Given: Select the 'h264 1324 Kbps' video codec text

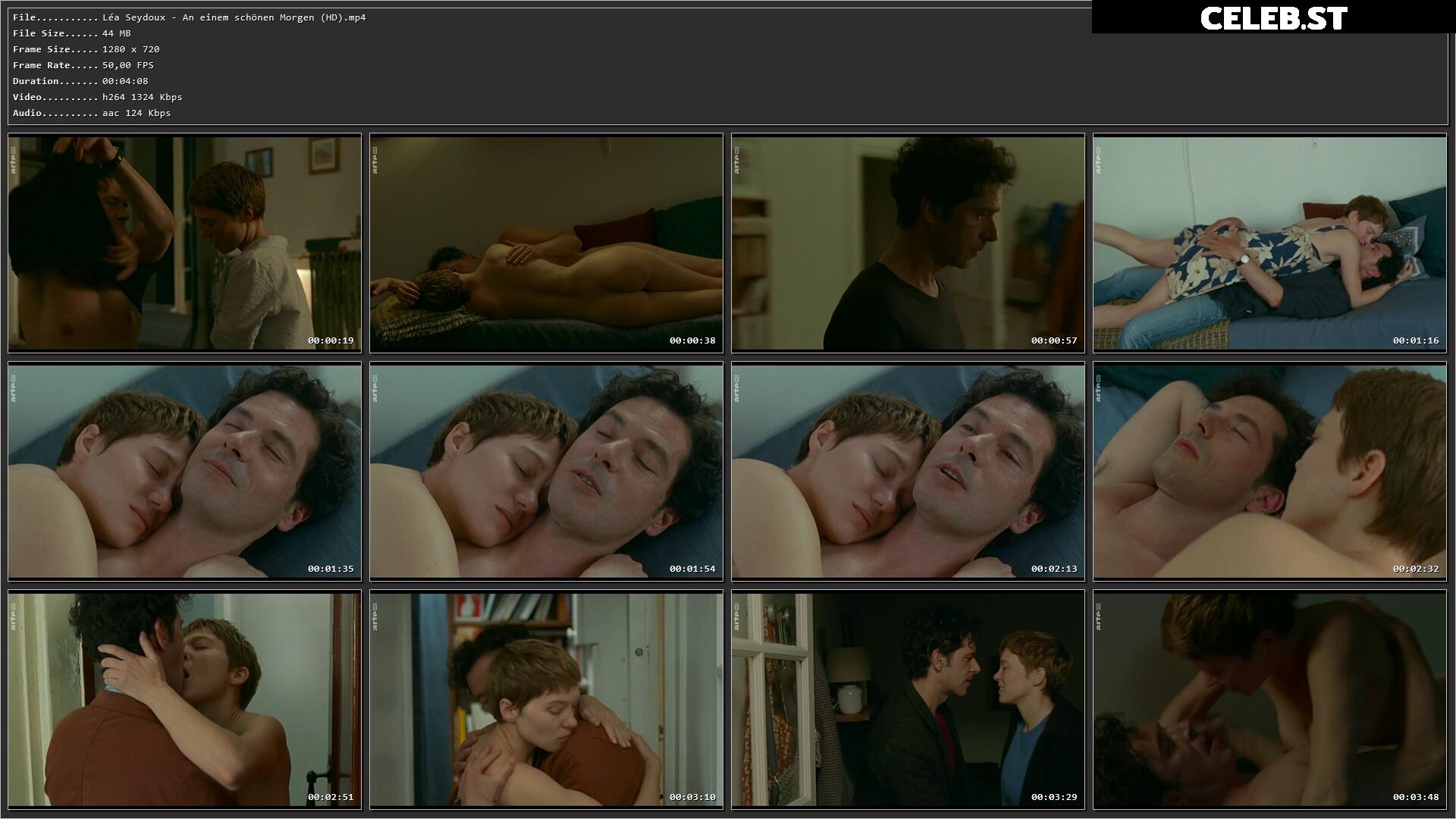Looking at the screenshot, I should 143,97.
